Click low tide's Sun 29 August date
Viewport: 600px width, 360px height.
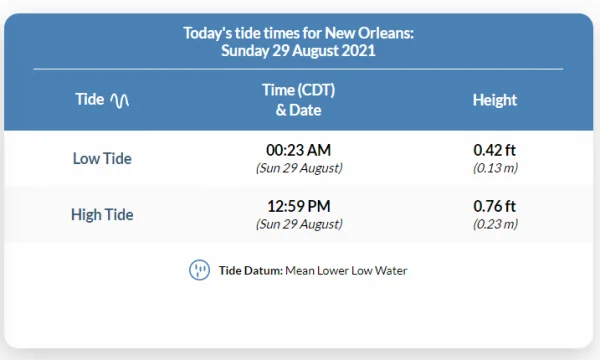299,168
